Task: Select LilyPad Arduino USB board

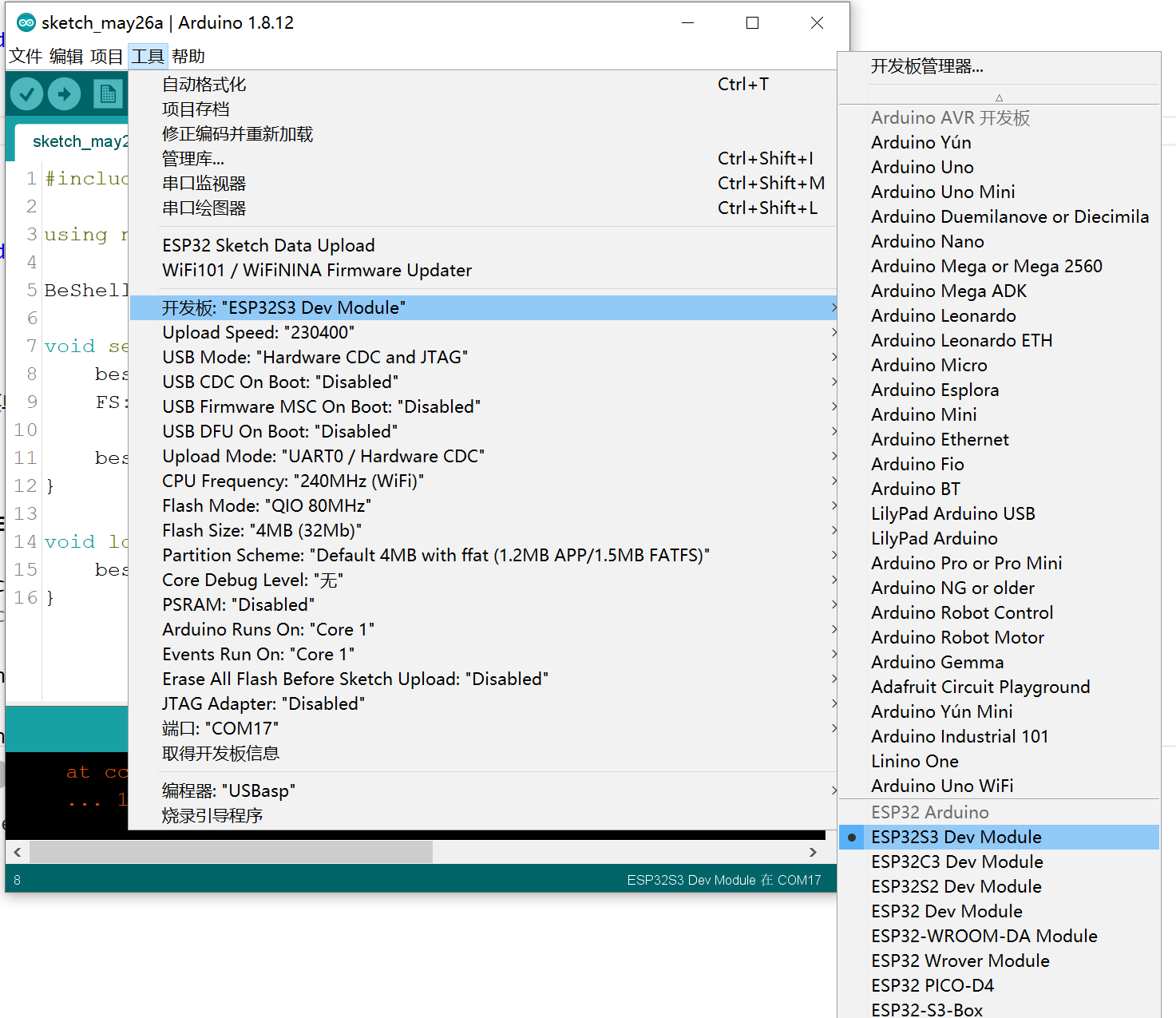Action: click(999, 514)
